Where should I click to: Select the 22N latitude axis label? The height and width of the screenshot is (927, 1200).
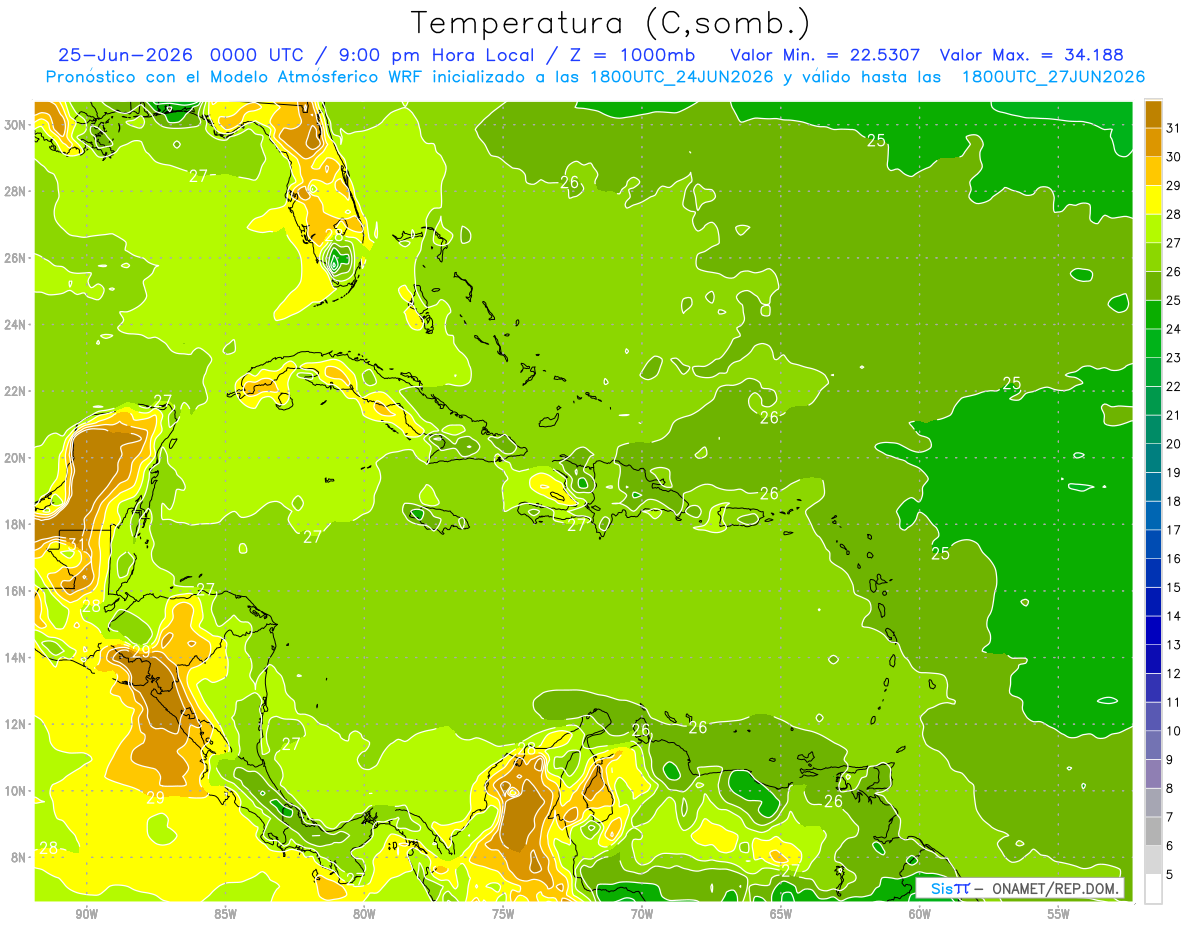pyautogui.click(x=16, y=391)
